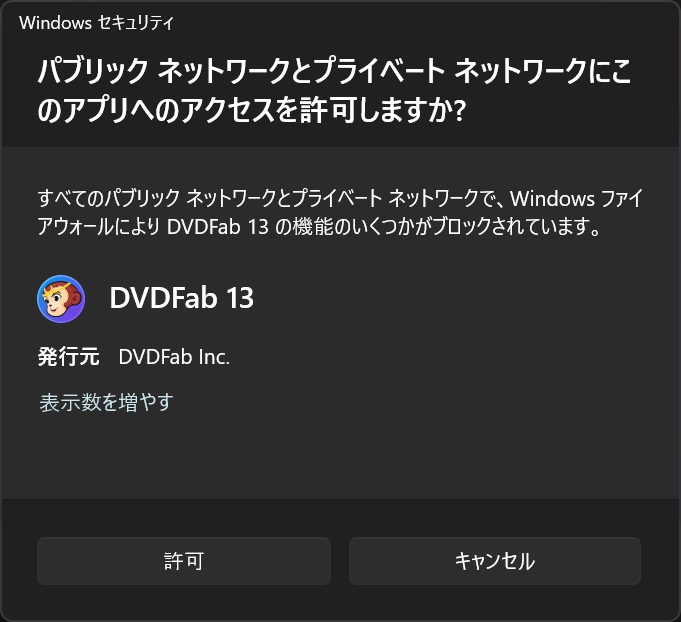Dismiss the dialog with キャンセル
Screen dimensions: 681x622
[x=495, y=561]
